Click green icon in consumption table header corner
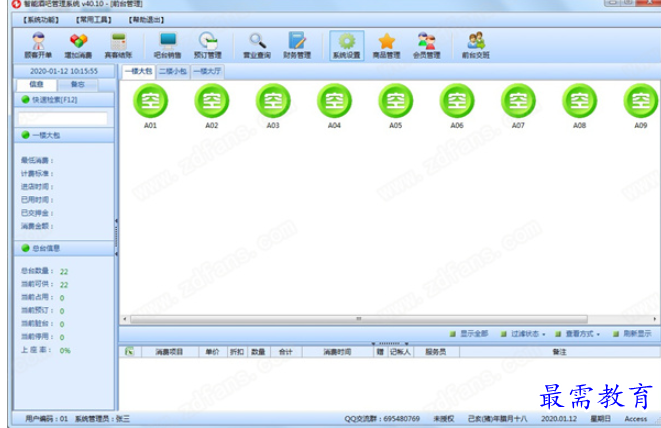661x428 pixels. [129, 351]
